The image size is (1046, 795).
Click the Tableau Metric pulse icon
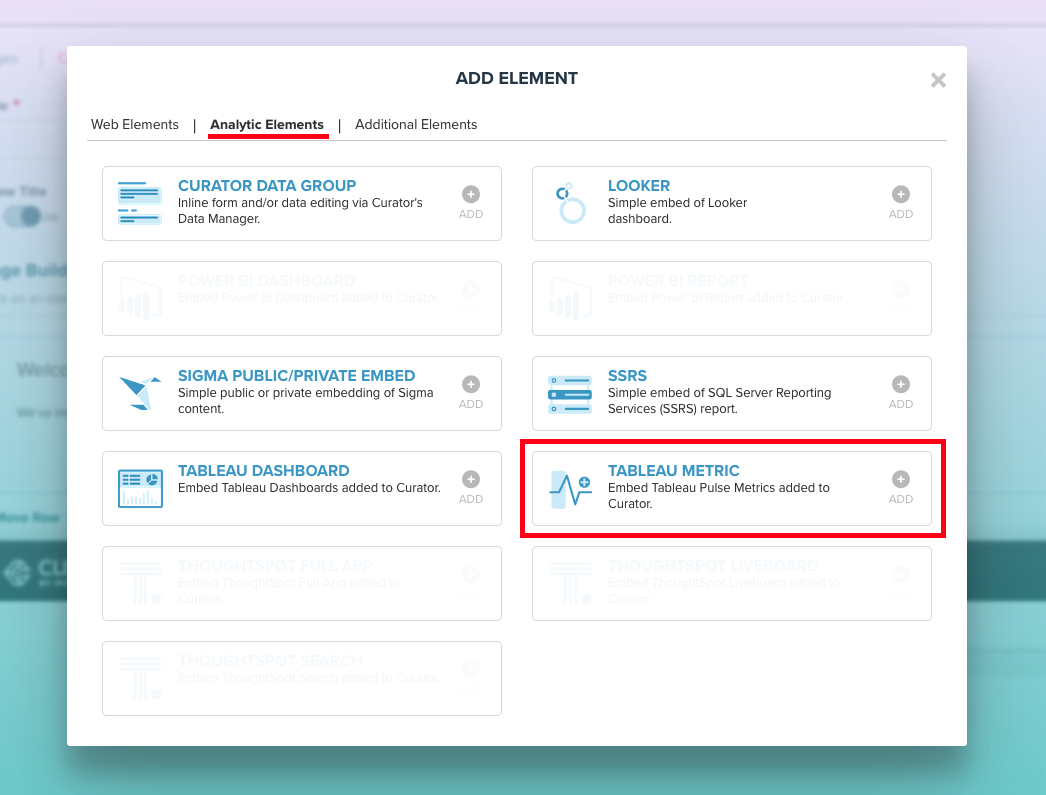(x=570, y=489)
